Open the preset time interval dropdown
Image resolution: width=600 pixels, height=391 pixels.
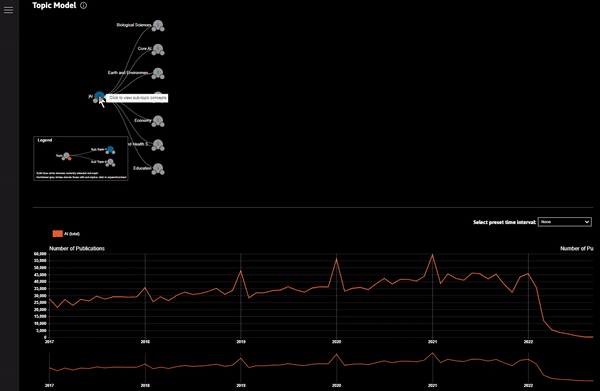(564, 222)
